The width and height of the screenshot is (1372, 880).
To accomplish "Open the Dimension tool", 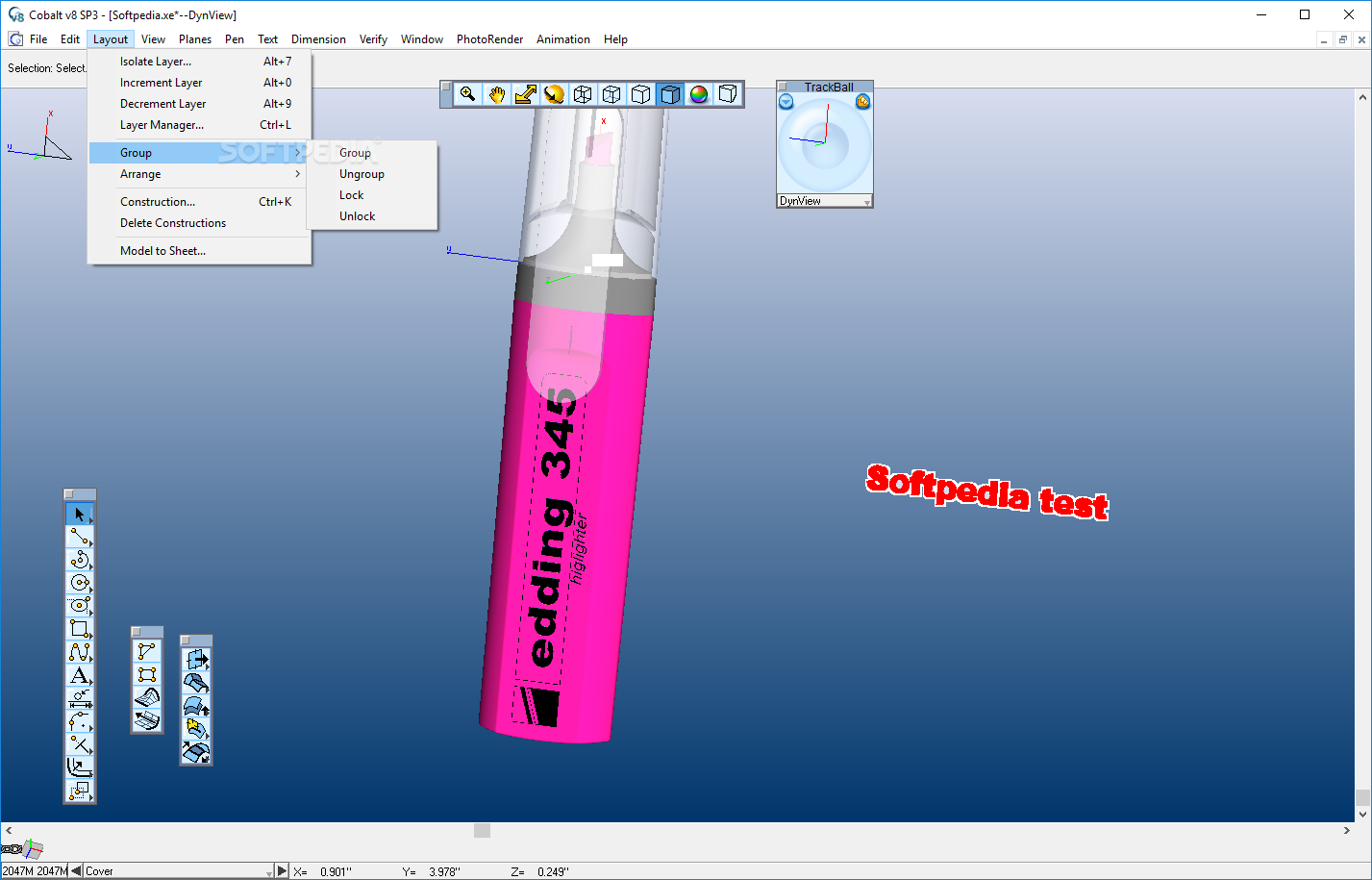I will click(x=80, y=698).
